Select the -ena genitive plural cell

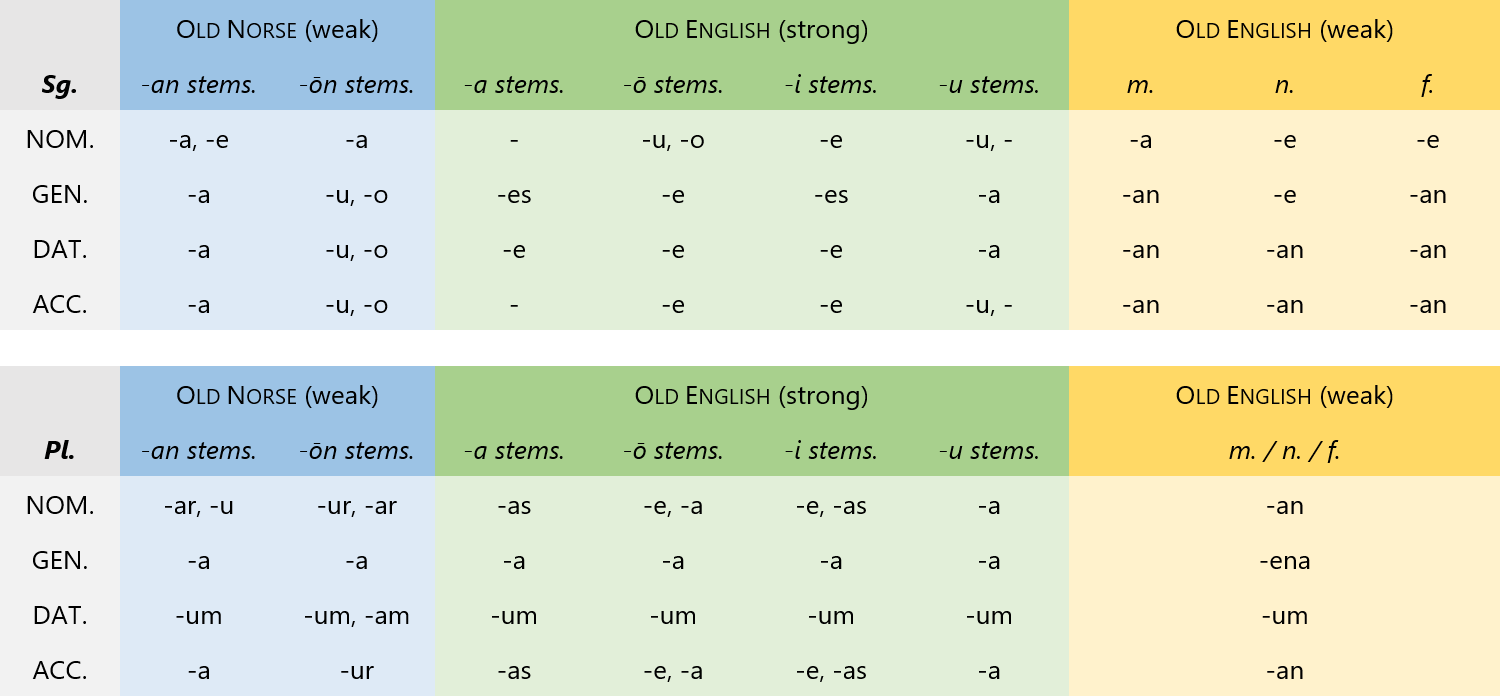(x=1284, y=561)
